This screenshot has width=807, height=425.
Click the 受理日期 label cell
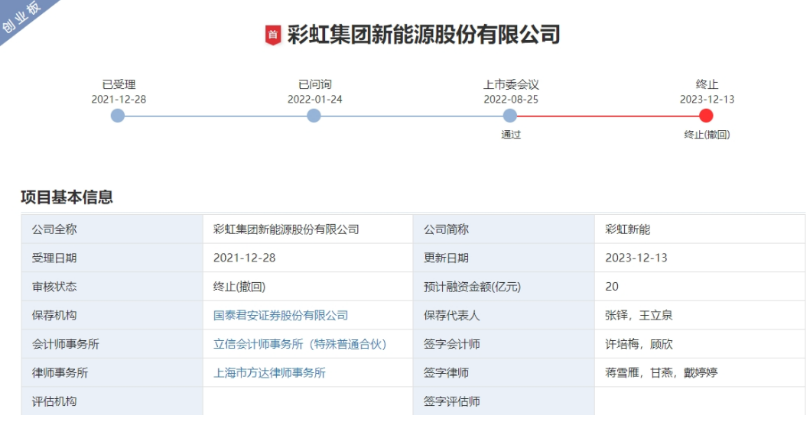pos(112,258)
